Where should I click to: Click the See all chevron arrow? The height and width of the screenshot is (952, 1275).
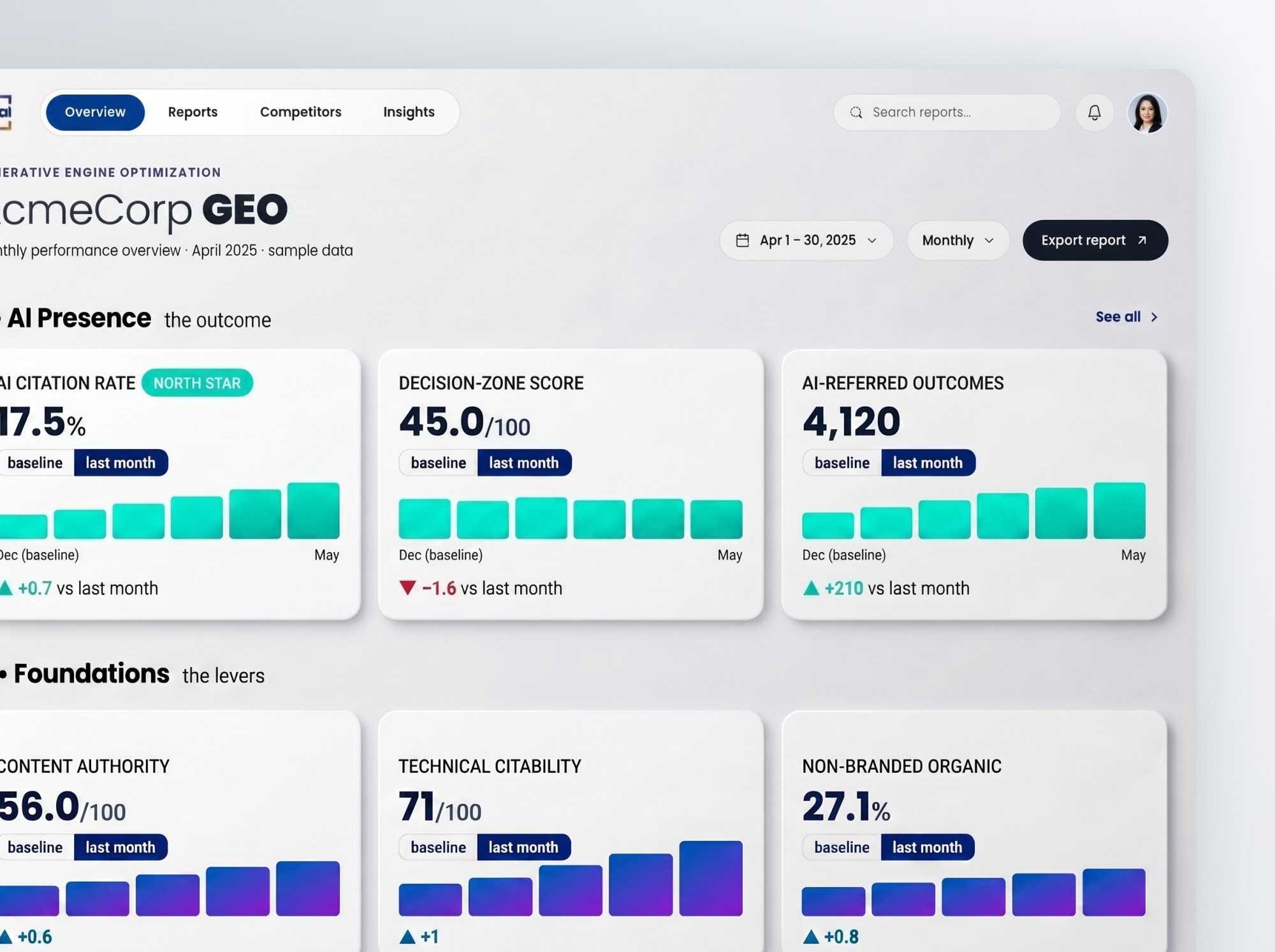(x=1154, y=317)
